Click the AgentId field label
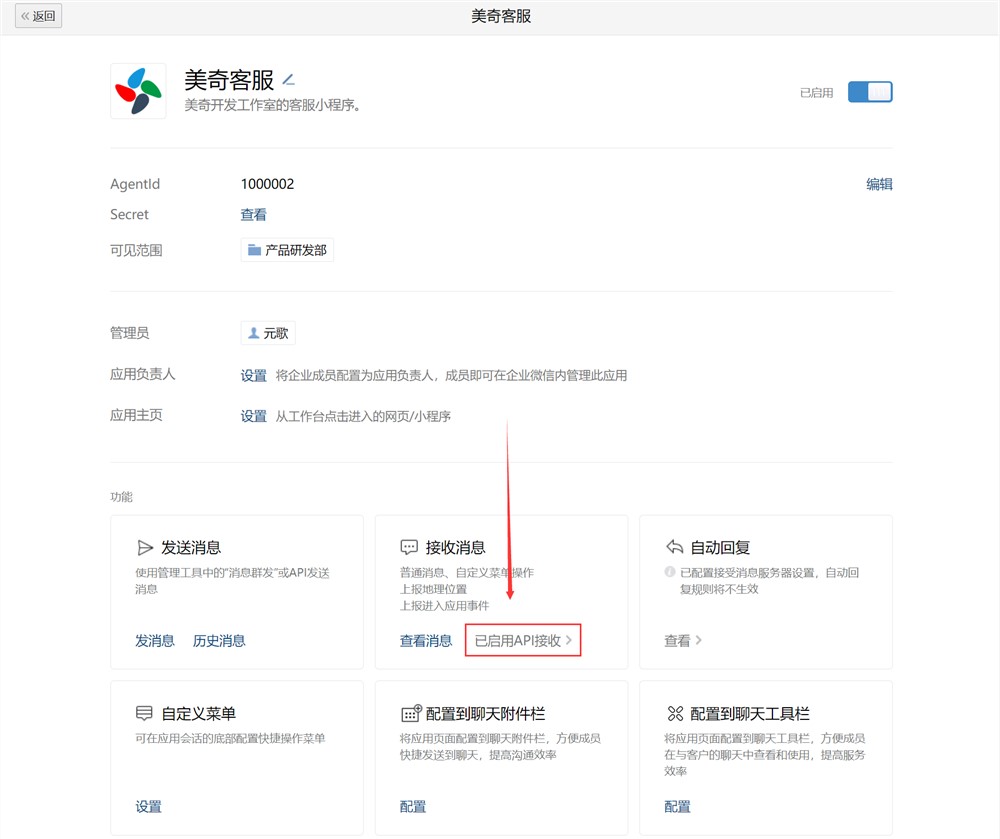This screenshot has height=839, width=1000. click(x=135, y=184)
